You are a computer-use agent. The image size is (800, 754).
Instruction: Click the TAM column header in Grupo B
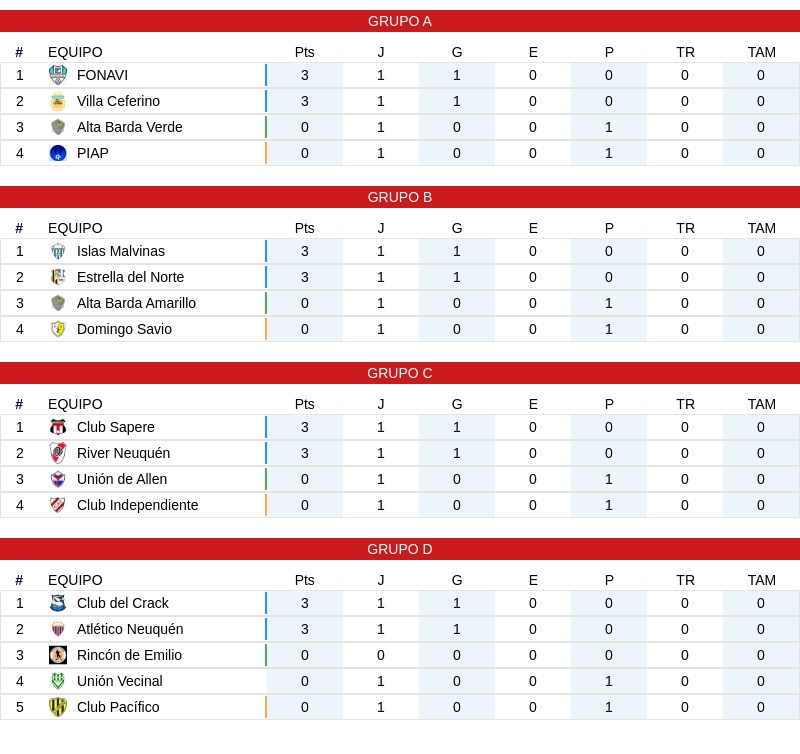(761, 228)
